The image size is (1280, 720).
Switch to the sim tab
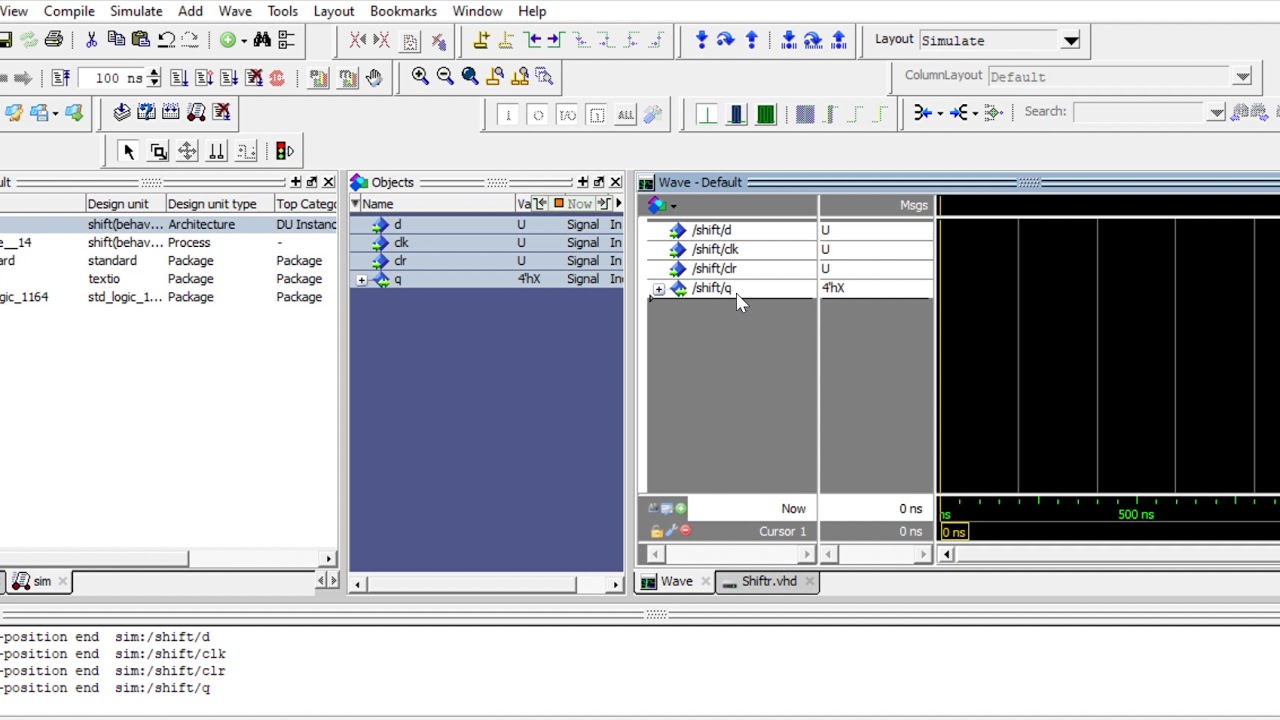pyautogui.click(x=42, y=581)
